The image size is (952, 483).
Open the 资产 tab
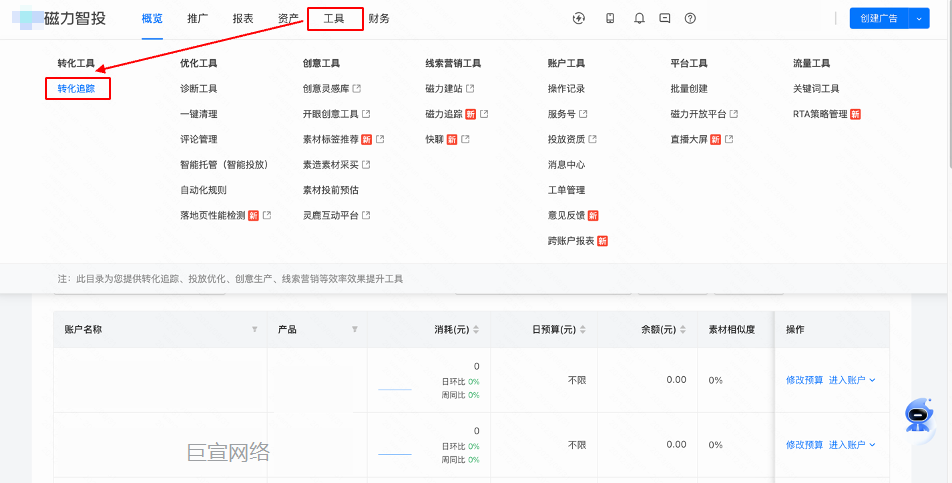pyautogui.click(x=288, y=19)
